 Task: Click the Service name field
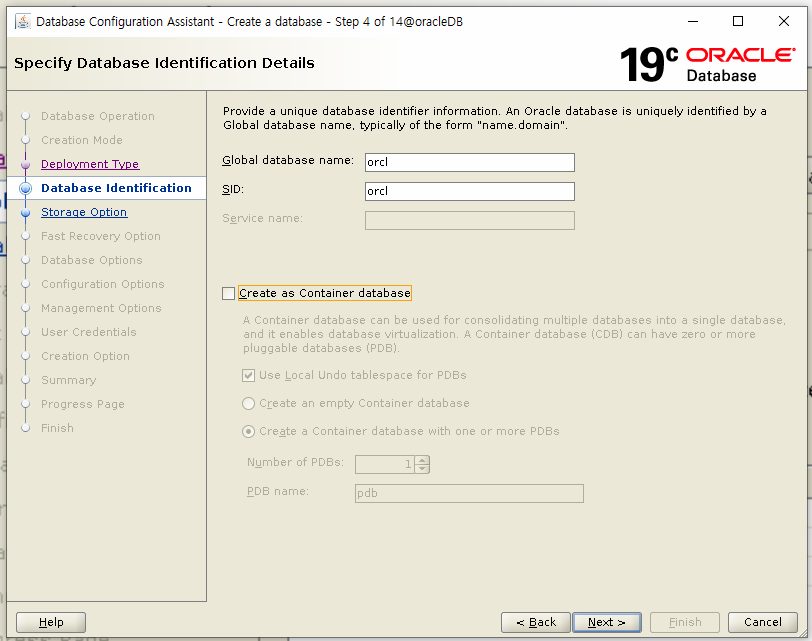coord(470,220)
